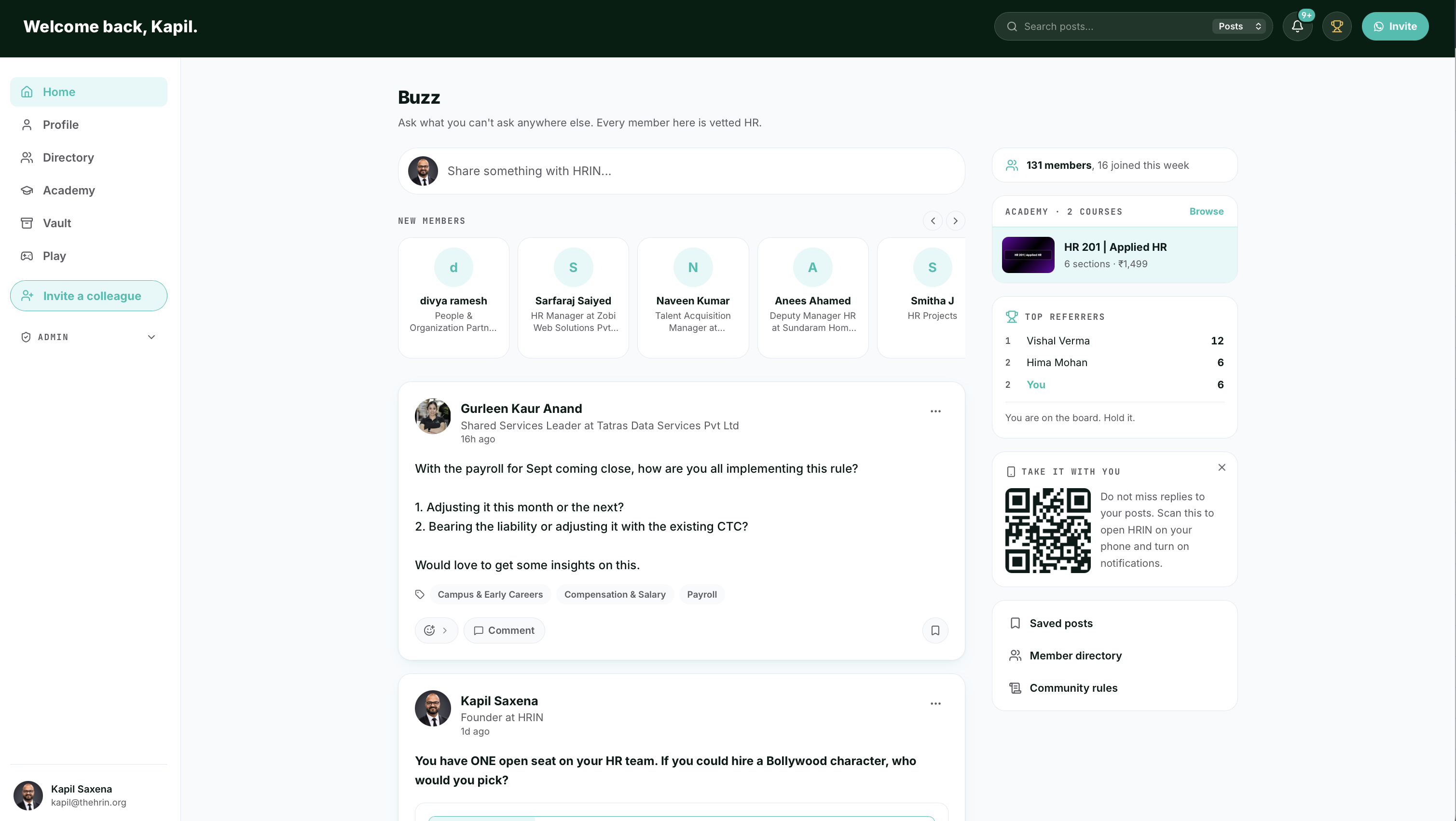Open Gurleen Kaur Anand's name link
Screen dimensions: 1456x821
521,409
